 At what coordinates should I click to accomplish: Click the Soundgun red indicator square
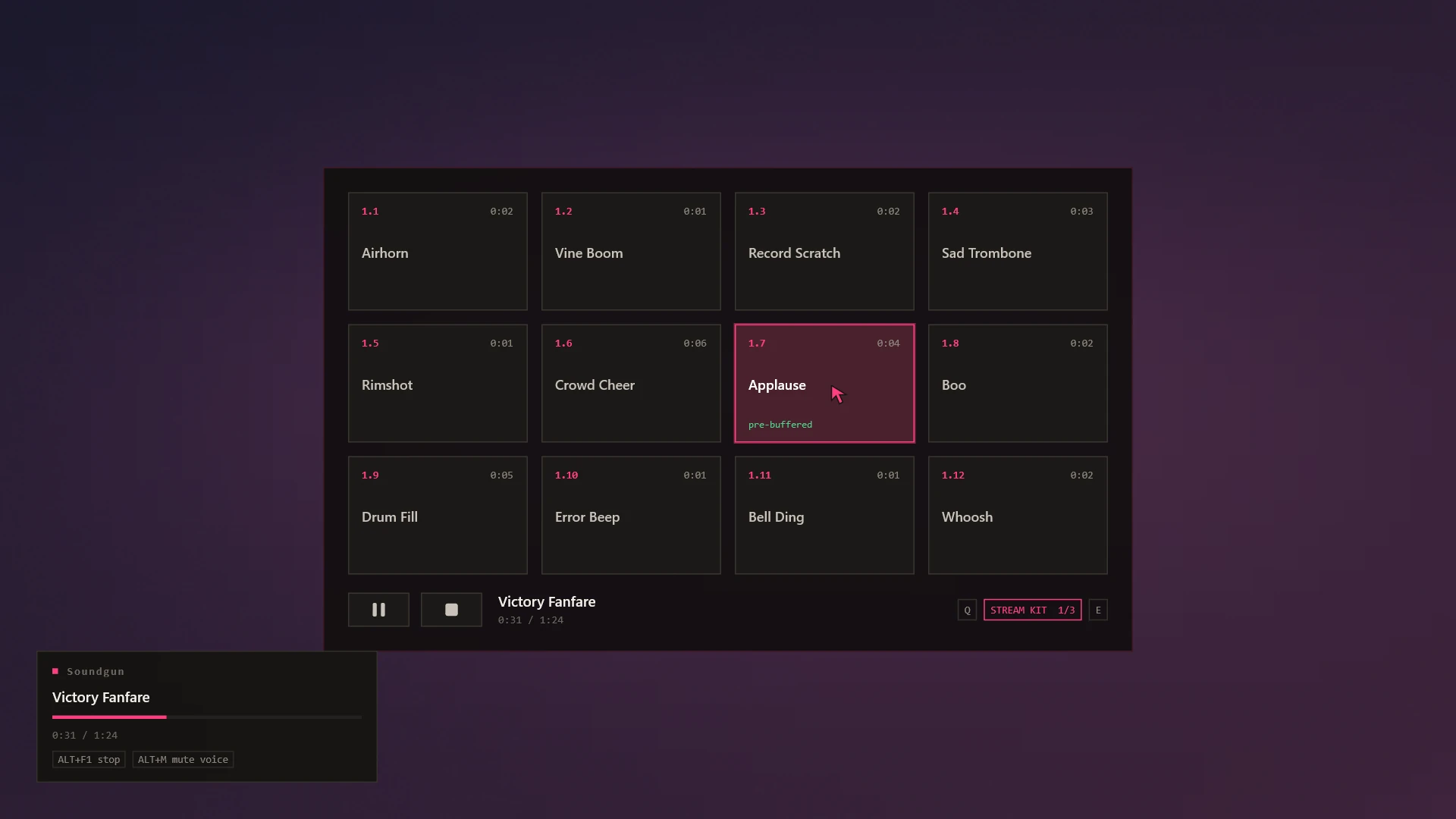click(x=55, y=671)
